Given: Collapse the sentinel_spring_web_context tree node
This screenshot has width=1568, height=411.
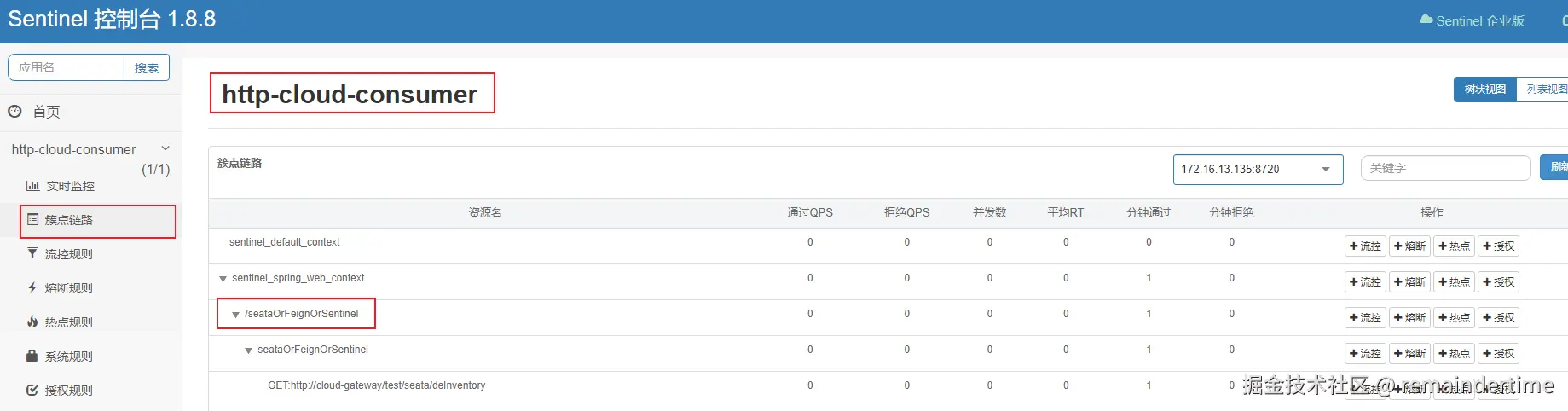Looking at the screenshot, I should (x=223, y=279).
